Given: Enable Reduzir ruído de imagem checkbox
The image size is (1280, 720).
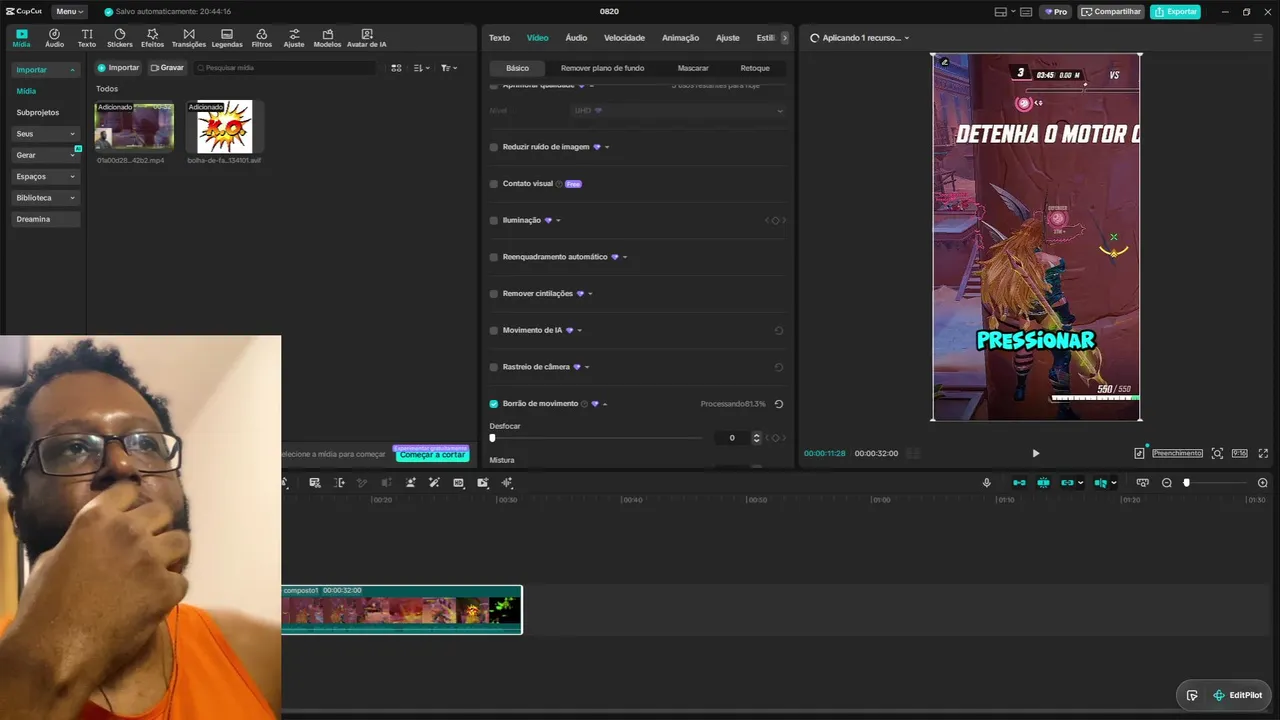Looking at the screenshot, I should point(494,147).
